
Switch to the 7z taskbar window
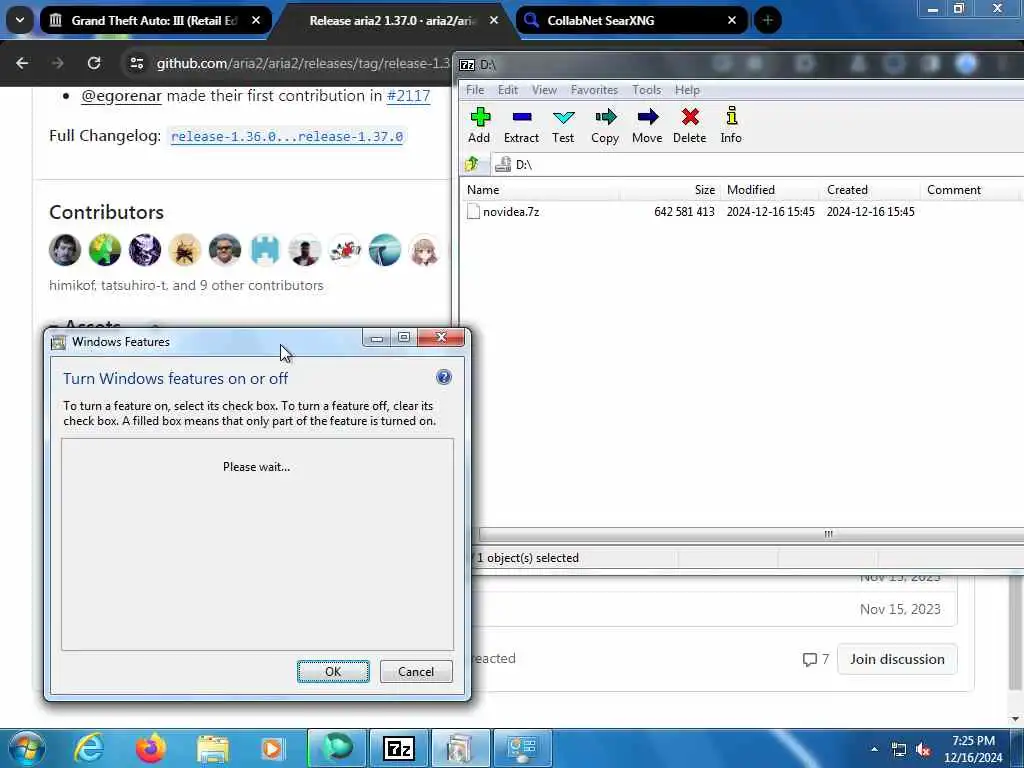click(399, 748)
